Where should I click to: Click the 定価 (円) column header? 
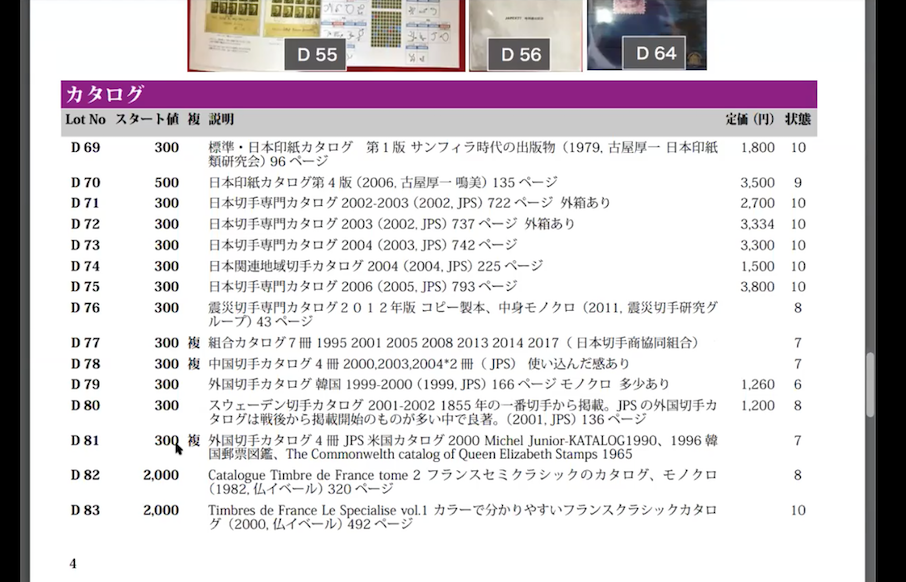click(749, 119)
